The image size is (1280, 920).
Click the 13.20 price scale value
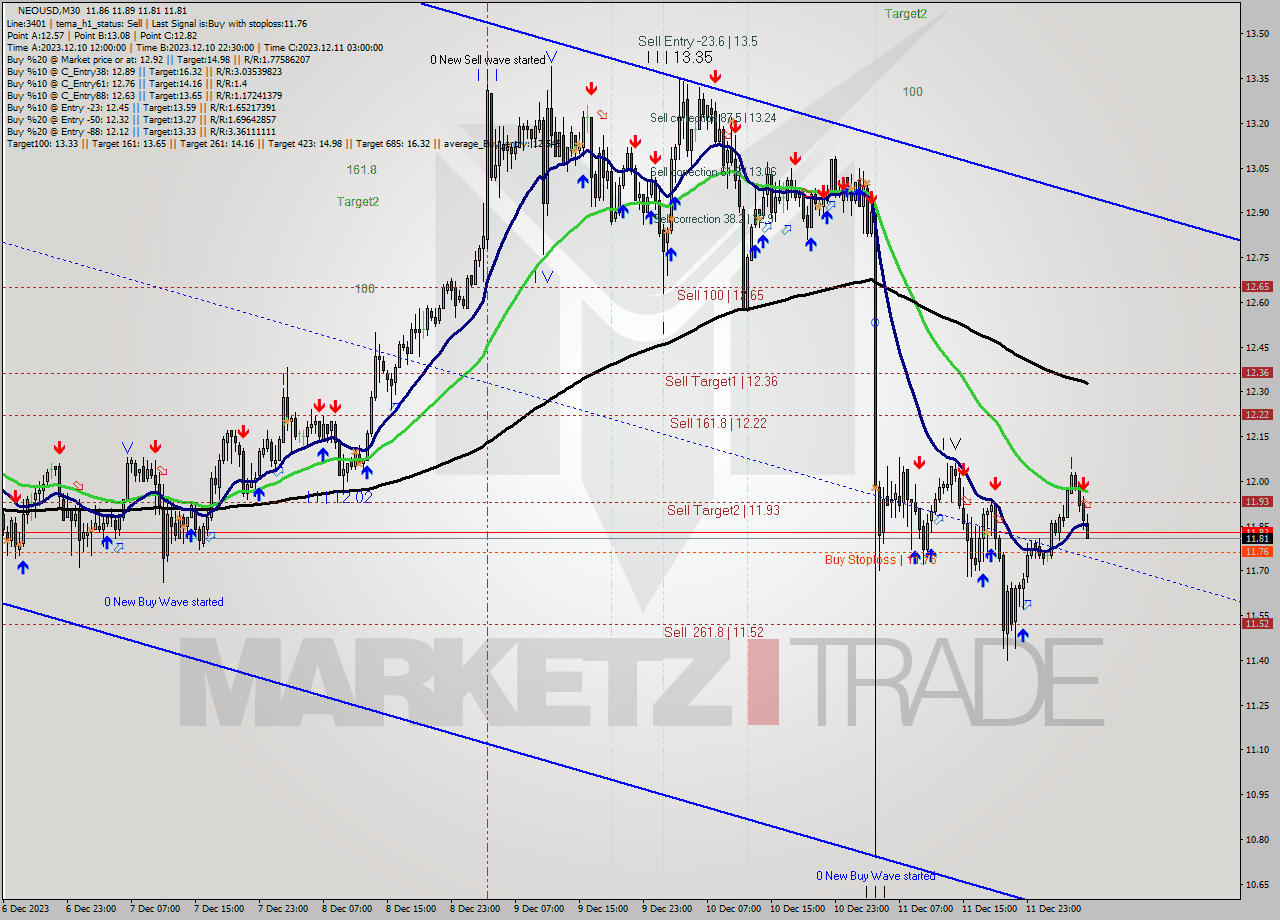pos(1257,124)
